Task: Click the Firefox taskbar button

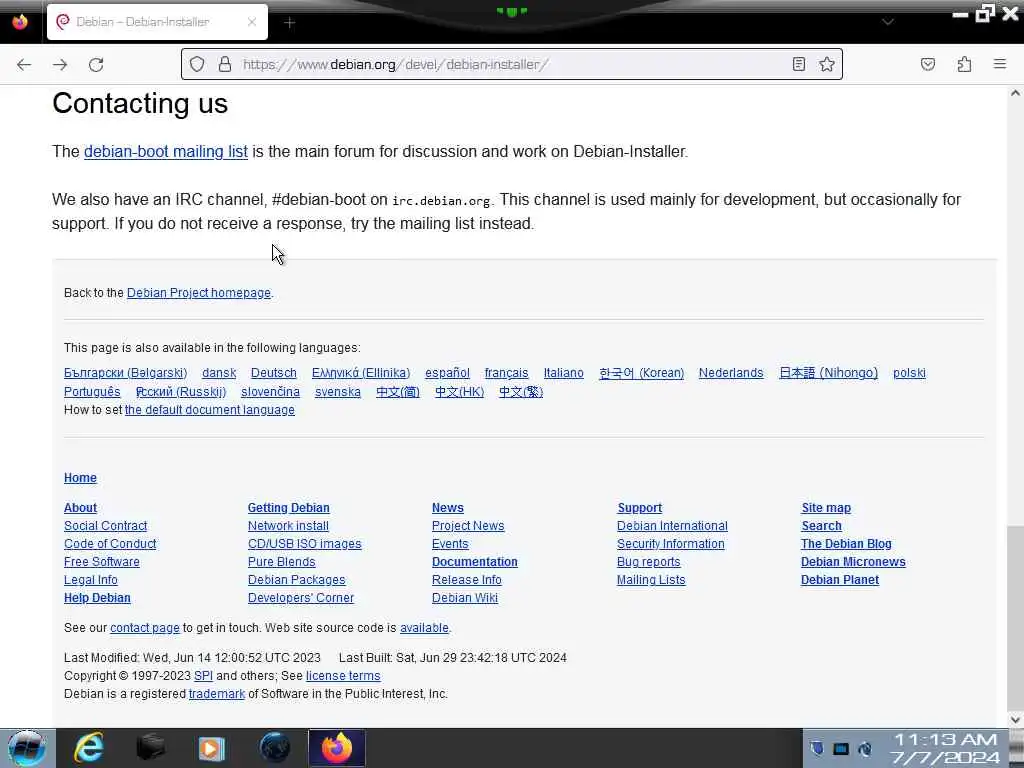Action: [x=336, y=748]
